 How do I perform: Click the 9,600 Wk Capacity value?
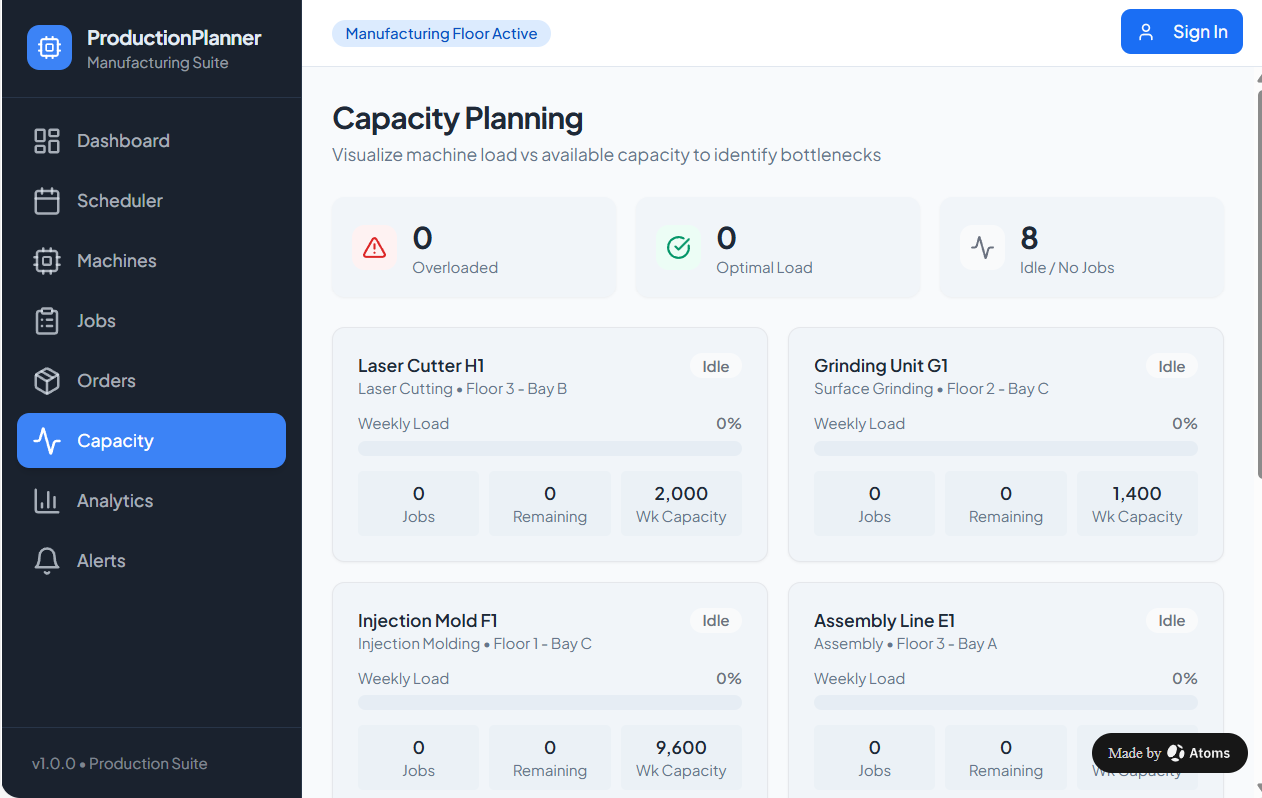coord(681,748)
